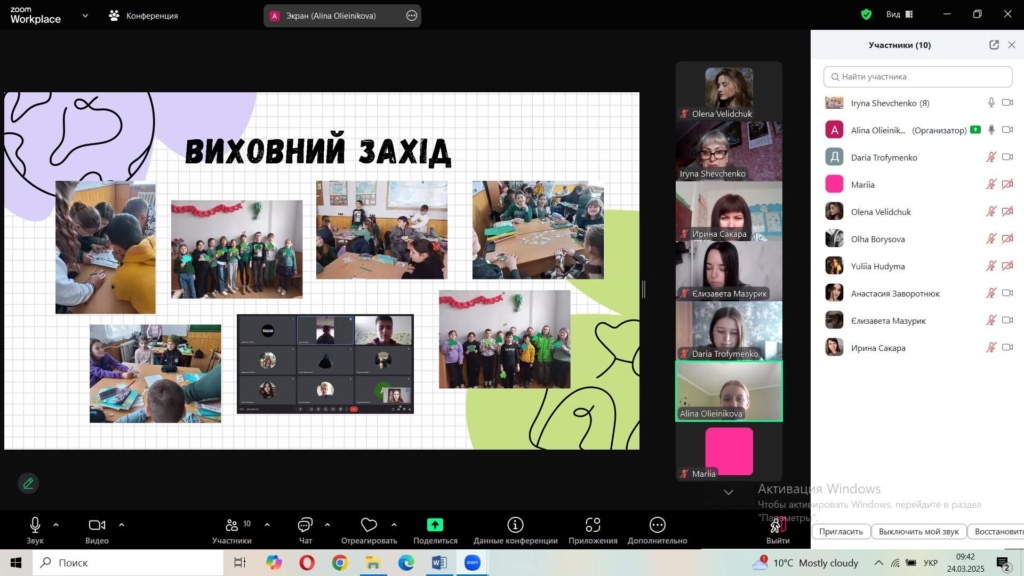Toggle Iryna Shevchenko microphone icon

click(x=991, y=103)
